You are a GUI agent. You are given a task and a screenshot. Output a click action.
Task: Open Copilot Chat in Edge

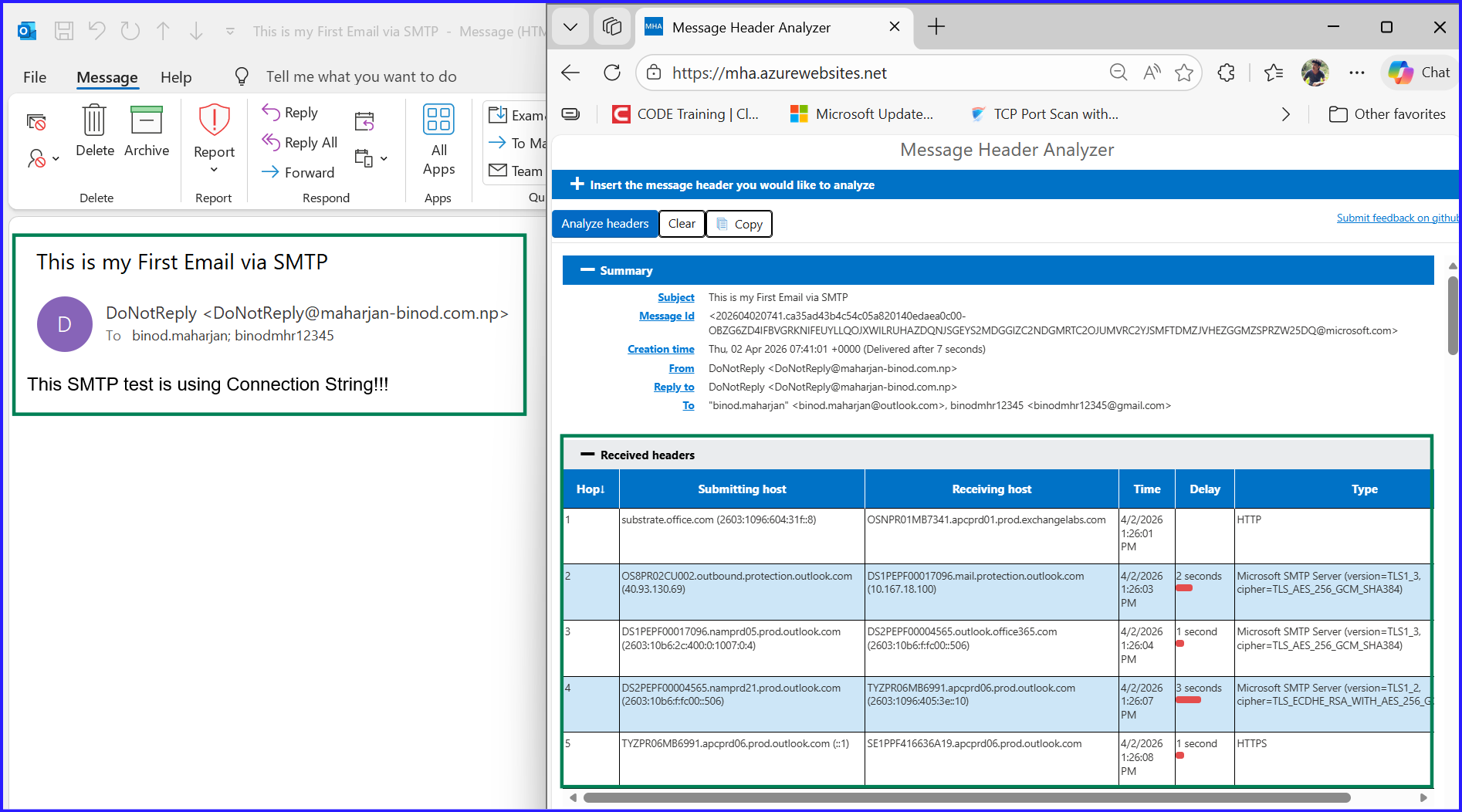point(1419,73)
